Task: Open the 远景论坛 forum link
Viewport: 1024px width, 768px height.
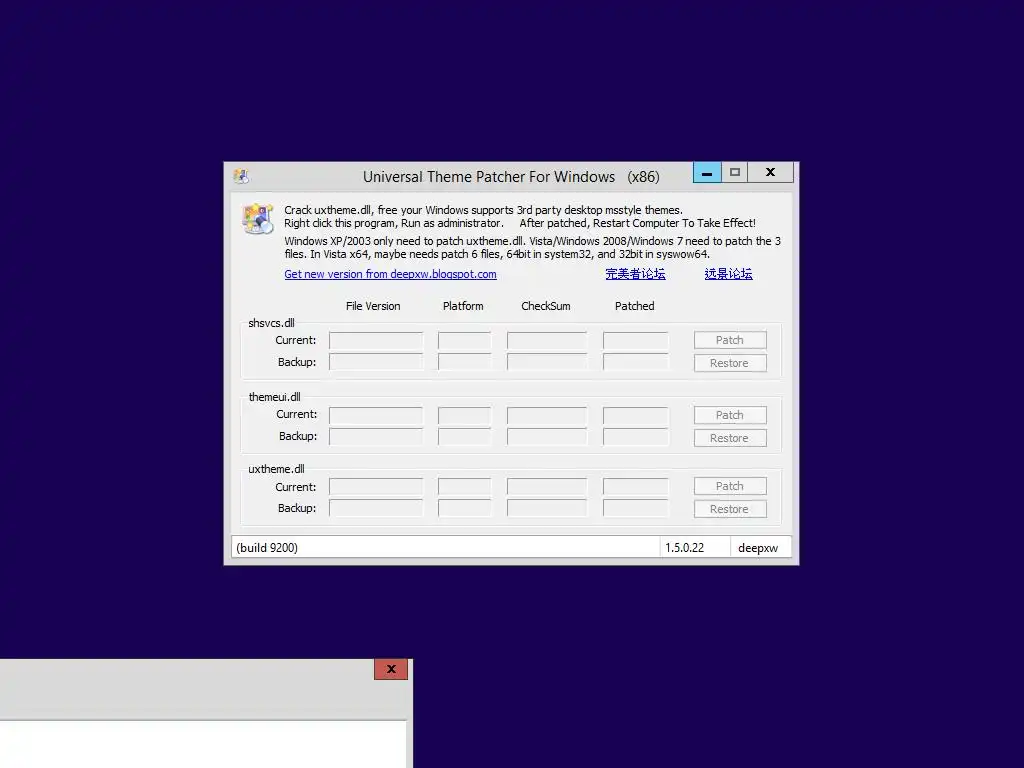Action: coord(728,274)
